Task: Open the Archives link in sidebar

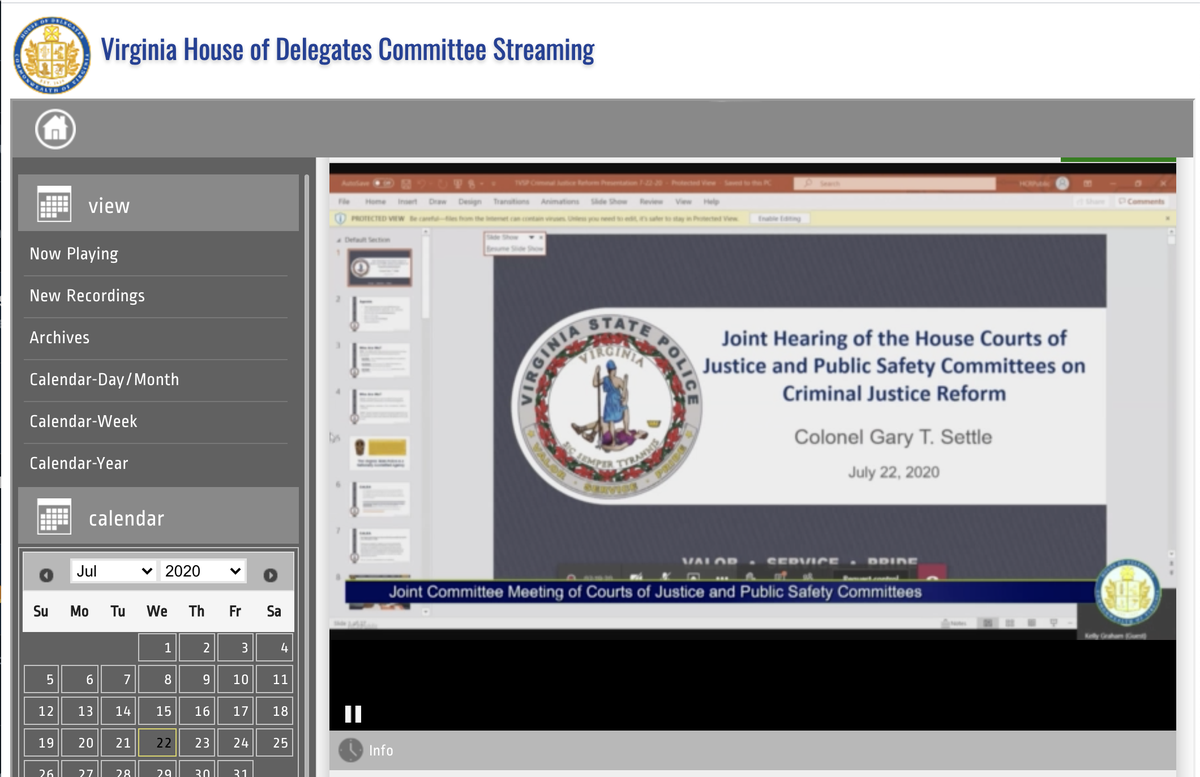Action: (59, 337)
